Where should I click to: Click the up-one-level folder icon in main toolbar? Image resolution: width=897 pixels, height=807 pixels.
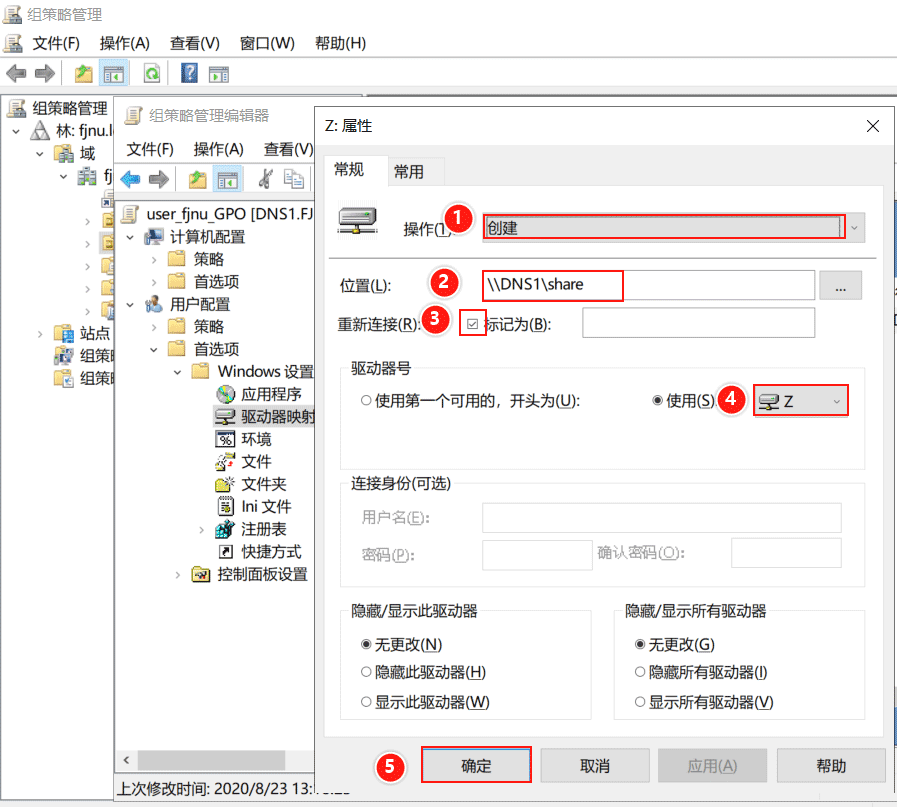84,73
